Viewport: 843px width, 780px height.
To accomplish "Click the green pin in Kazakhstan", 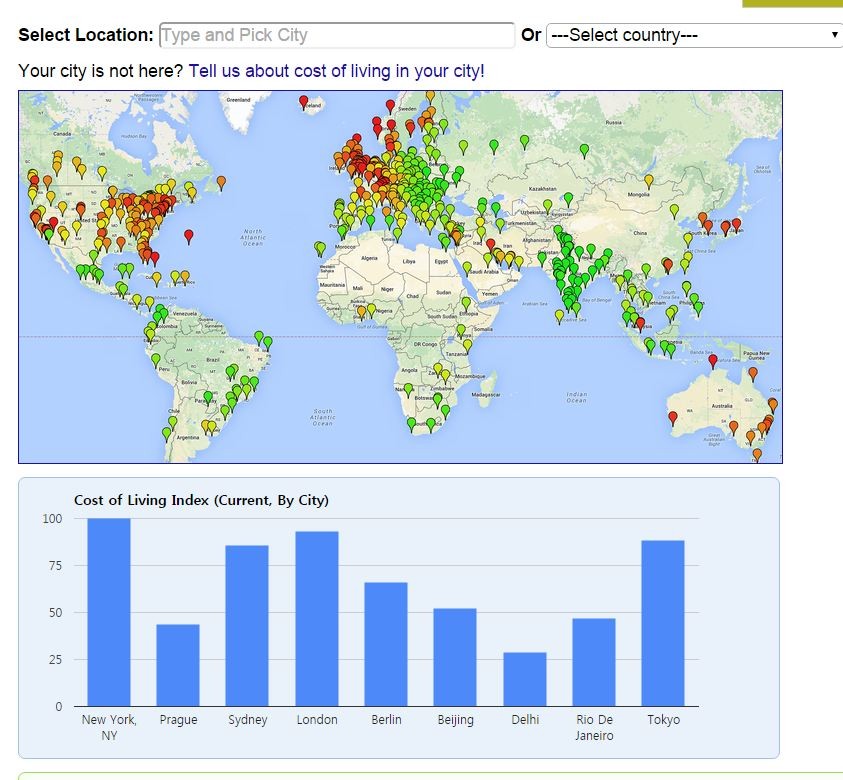I will pos(567,198).
